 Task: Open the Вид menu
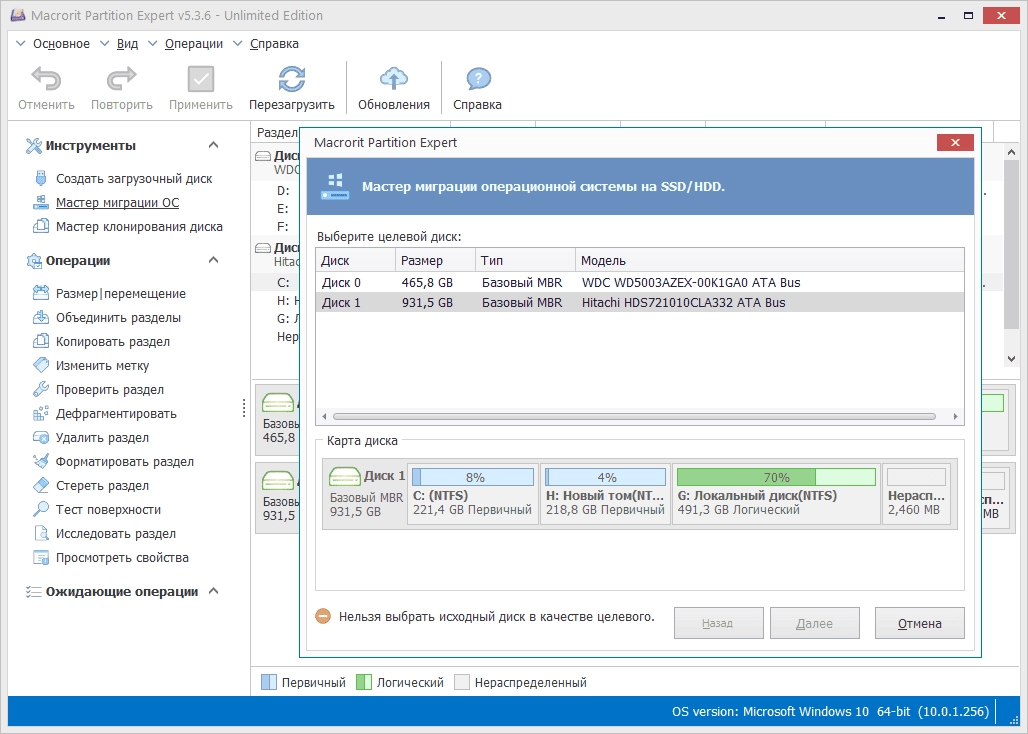pyautogui.click(x=127, y=44)
